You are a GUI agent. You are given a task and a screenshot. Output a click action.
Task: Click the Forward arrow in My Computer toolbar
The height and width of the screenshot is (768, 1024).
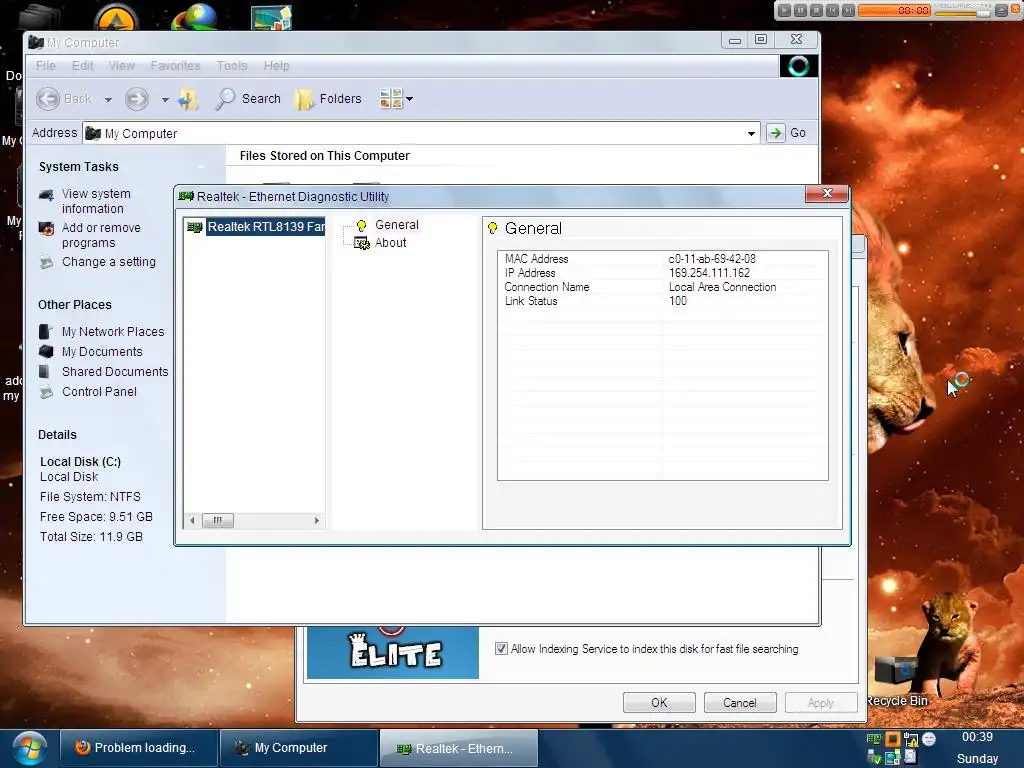point(136,99)
